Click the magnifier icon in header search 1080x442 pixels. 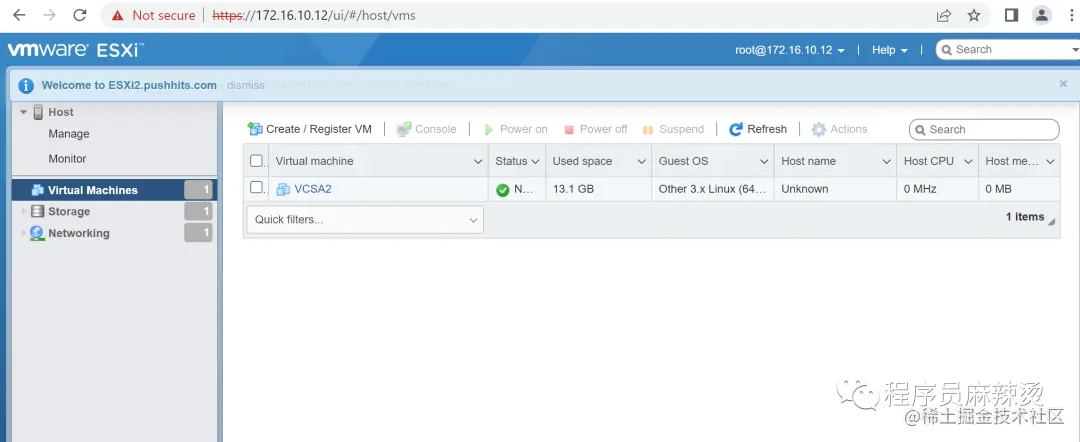947,50
